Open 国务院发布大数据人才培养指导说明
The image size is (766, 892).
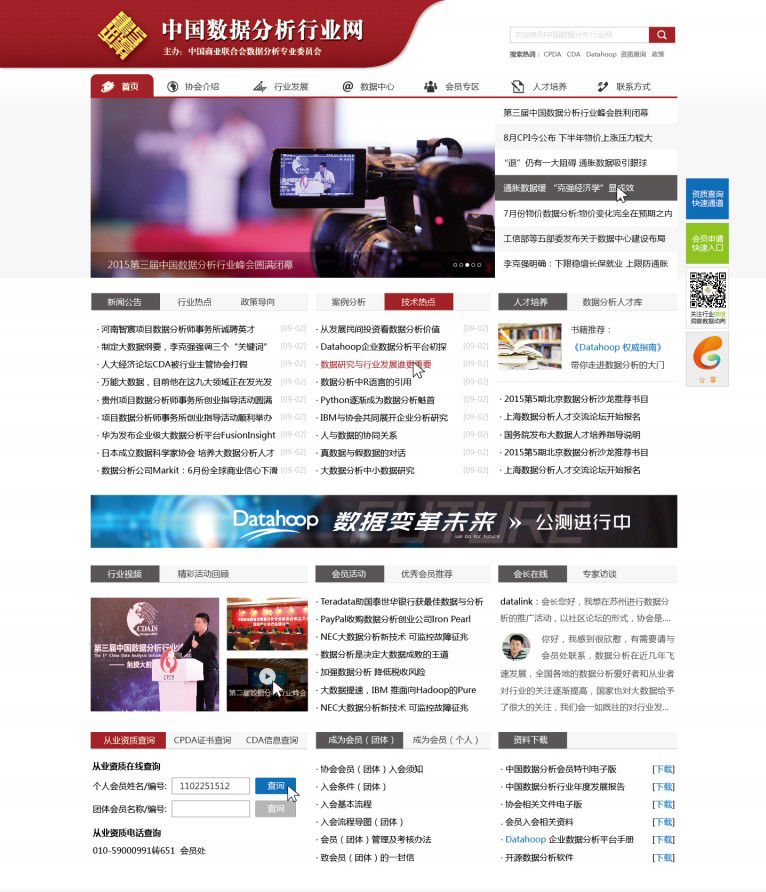[x=572, y=435]
